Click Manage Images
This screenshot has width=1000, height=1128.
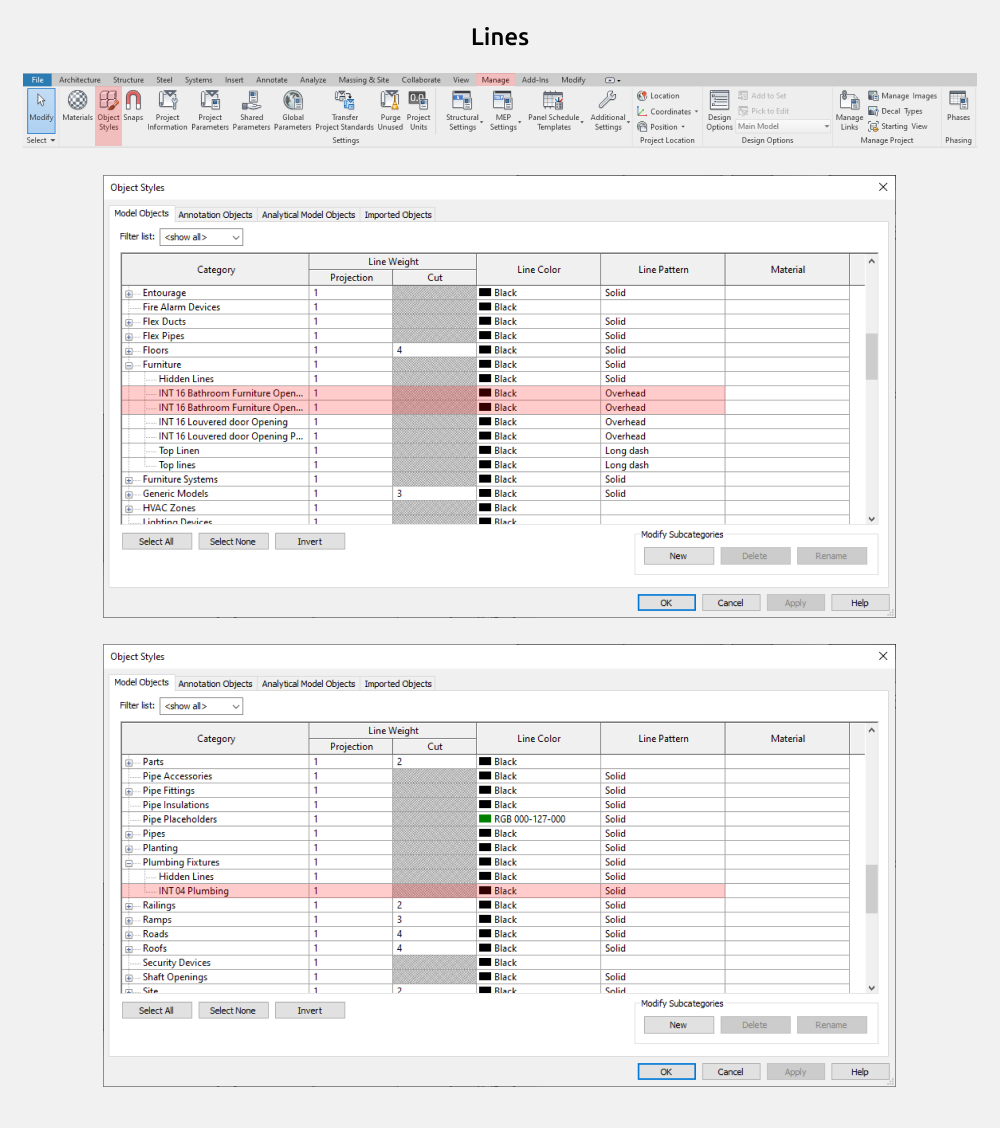[x=902, y=96]
